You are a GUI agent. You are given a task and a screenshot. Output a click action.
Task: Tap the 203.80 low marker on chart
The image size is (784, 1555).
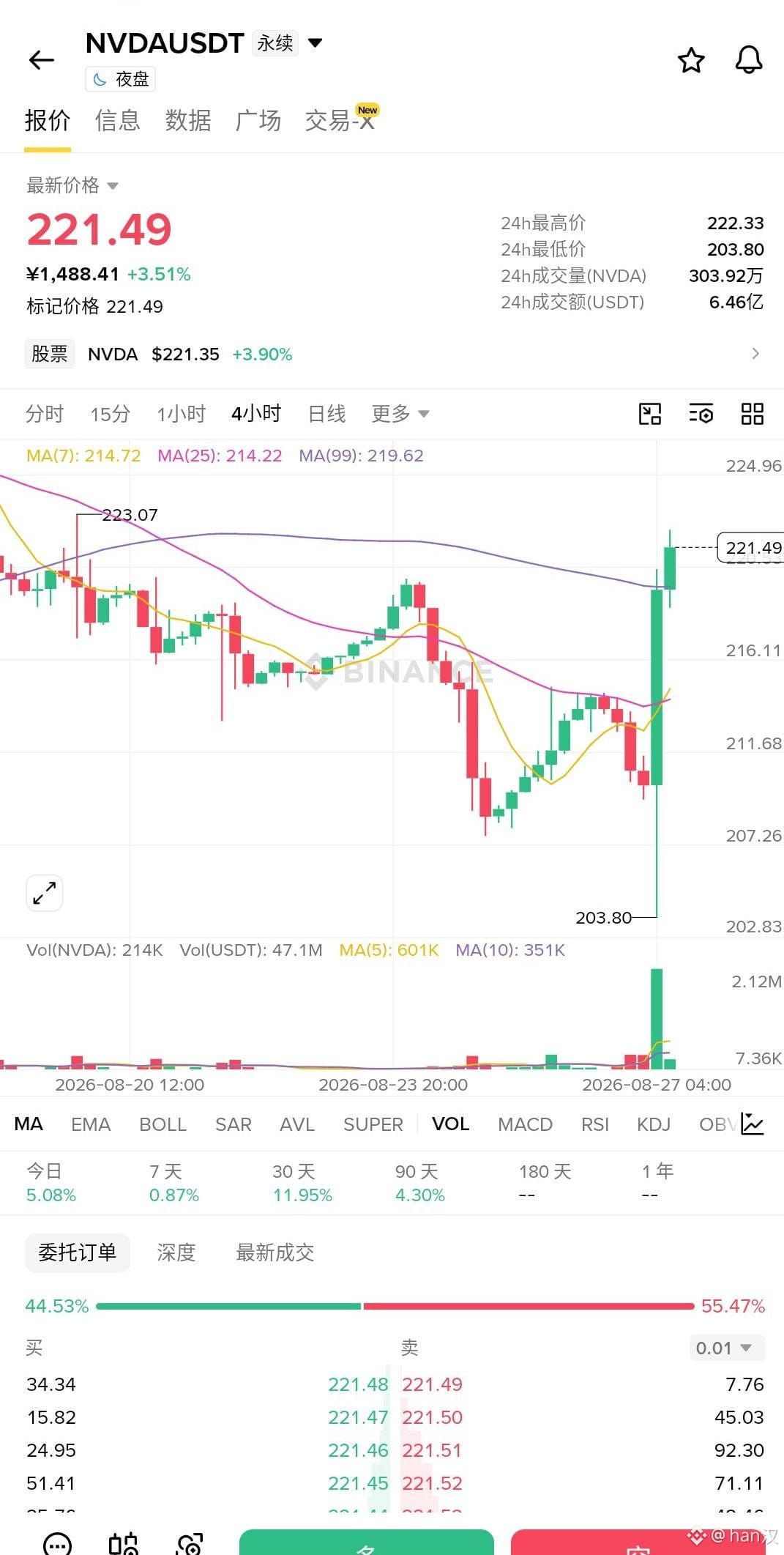pos(603,917)
